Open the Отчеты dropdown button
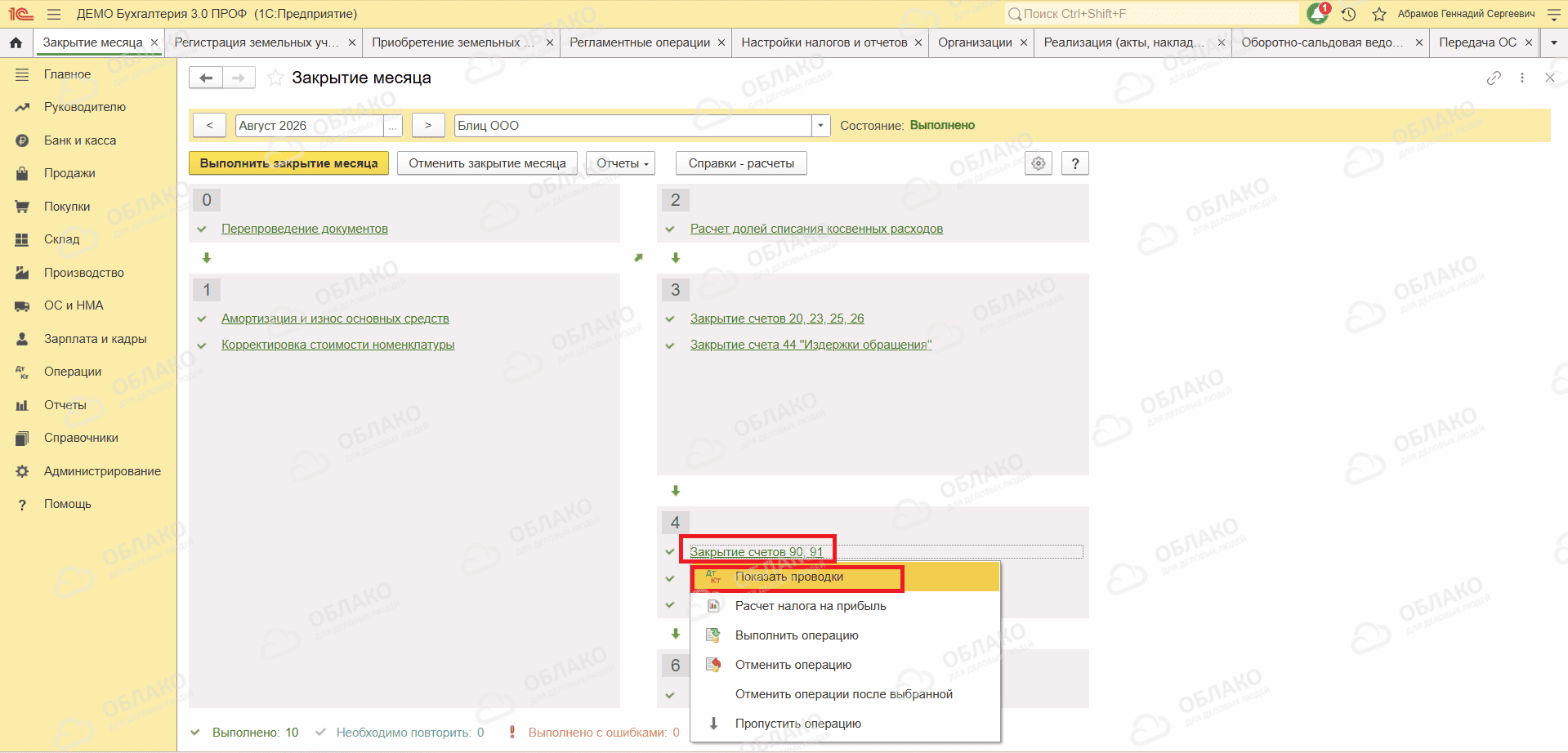 tap(623, 163)
